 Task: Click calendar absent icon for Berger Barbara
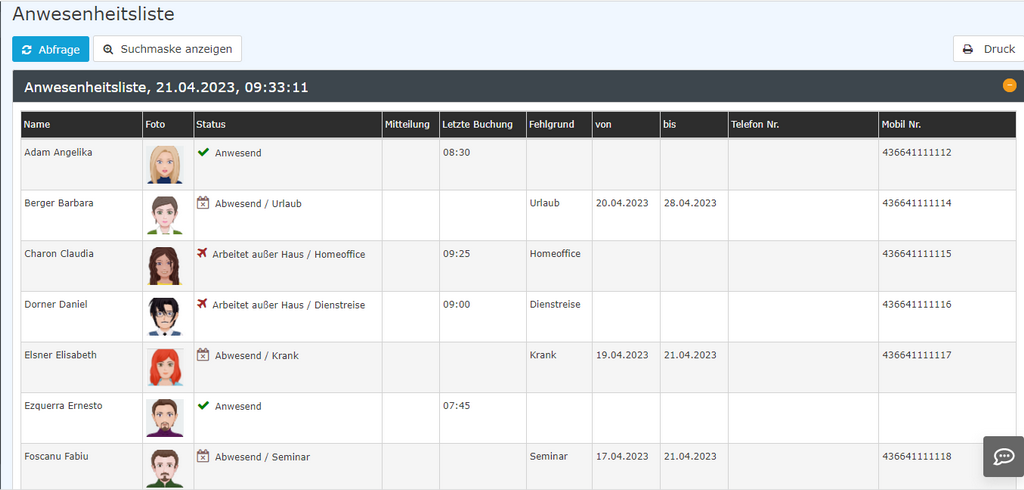[x=203, y=203]
